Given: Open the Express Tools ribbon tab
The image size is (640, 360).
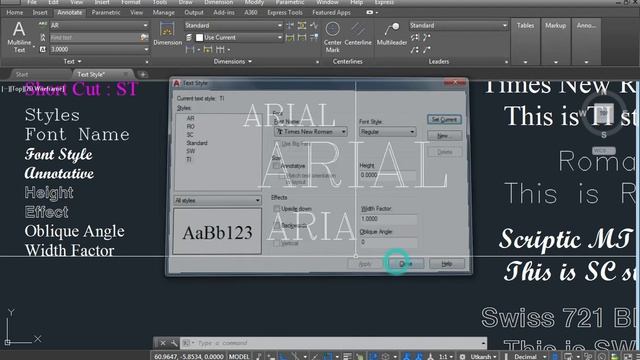Looking at the screenshot, I should coord(284,13).
